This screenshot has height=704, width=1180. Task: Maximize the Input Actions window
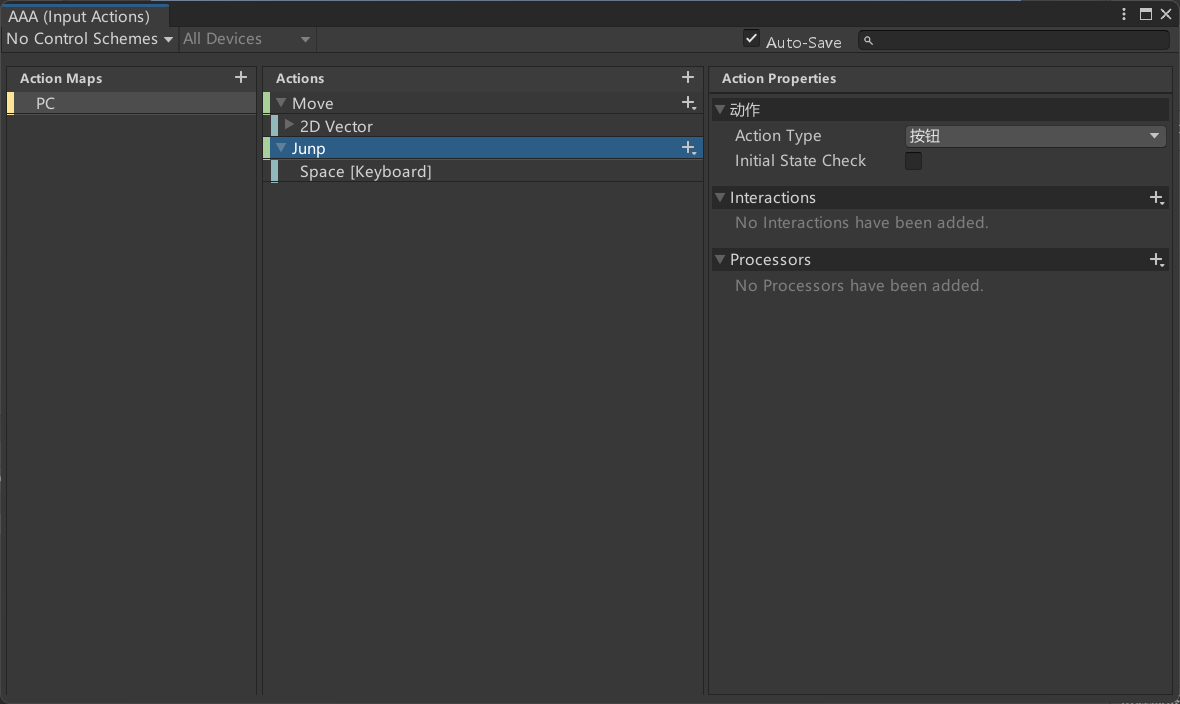coord(1145,14)
